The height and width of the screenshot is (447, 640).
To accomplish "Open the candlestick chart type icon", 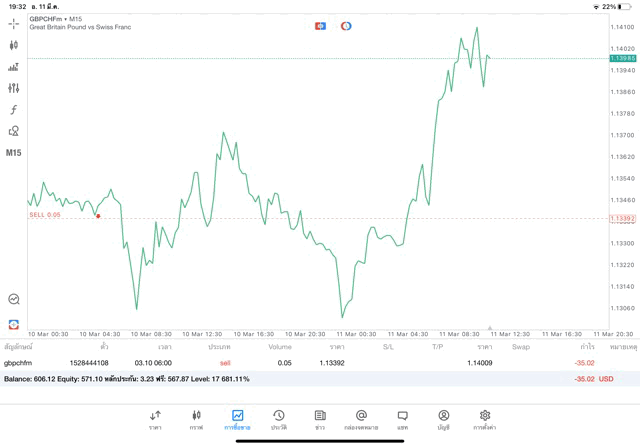I will 14,45.
